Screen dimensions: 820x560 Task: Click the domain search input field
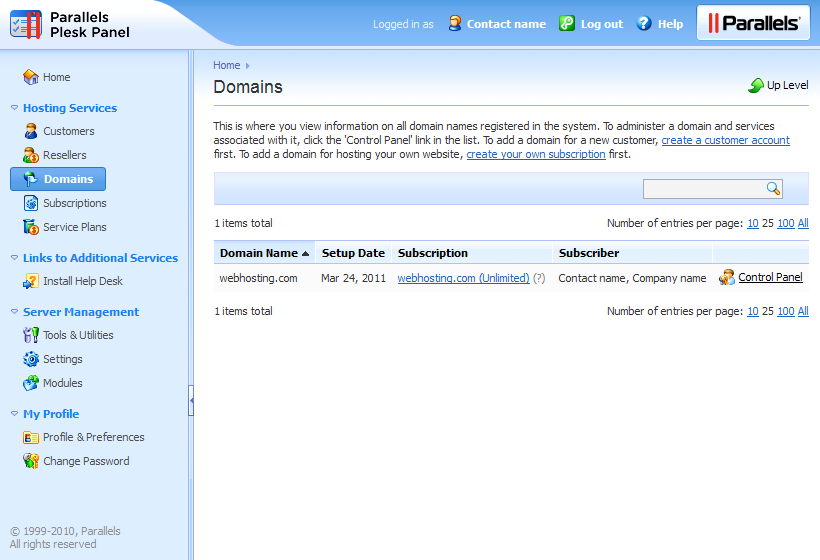703,189
